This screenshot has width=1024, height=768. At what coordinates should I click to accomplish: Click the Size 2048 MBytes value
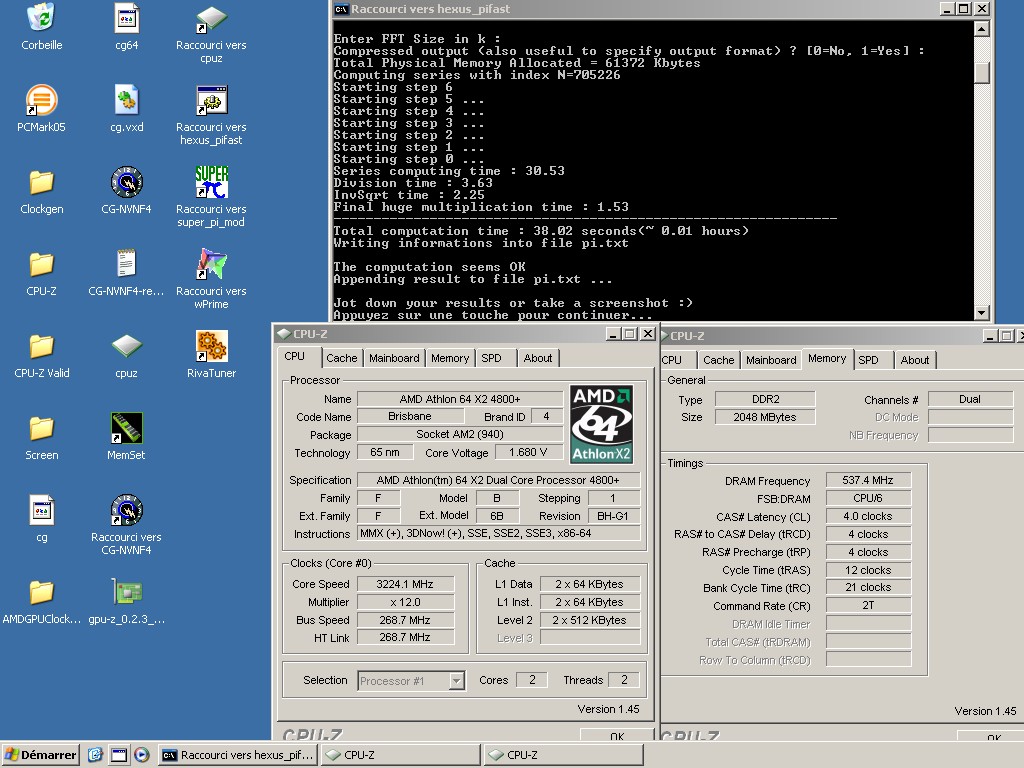click(765, 417)
